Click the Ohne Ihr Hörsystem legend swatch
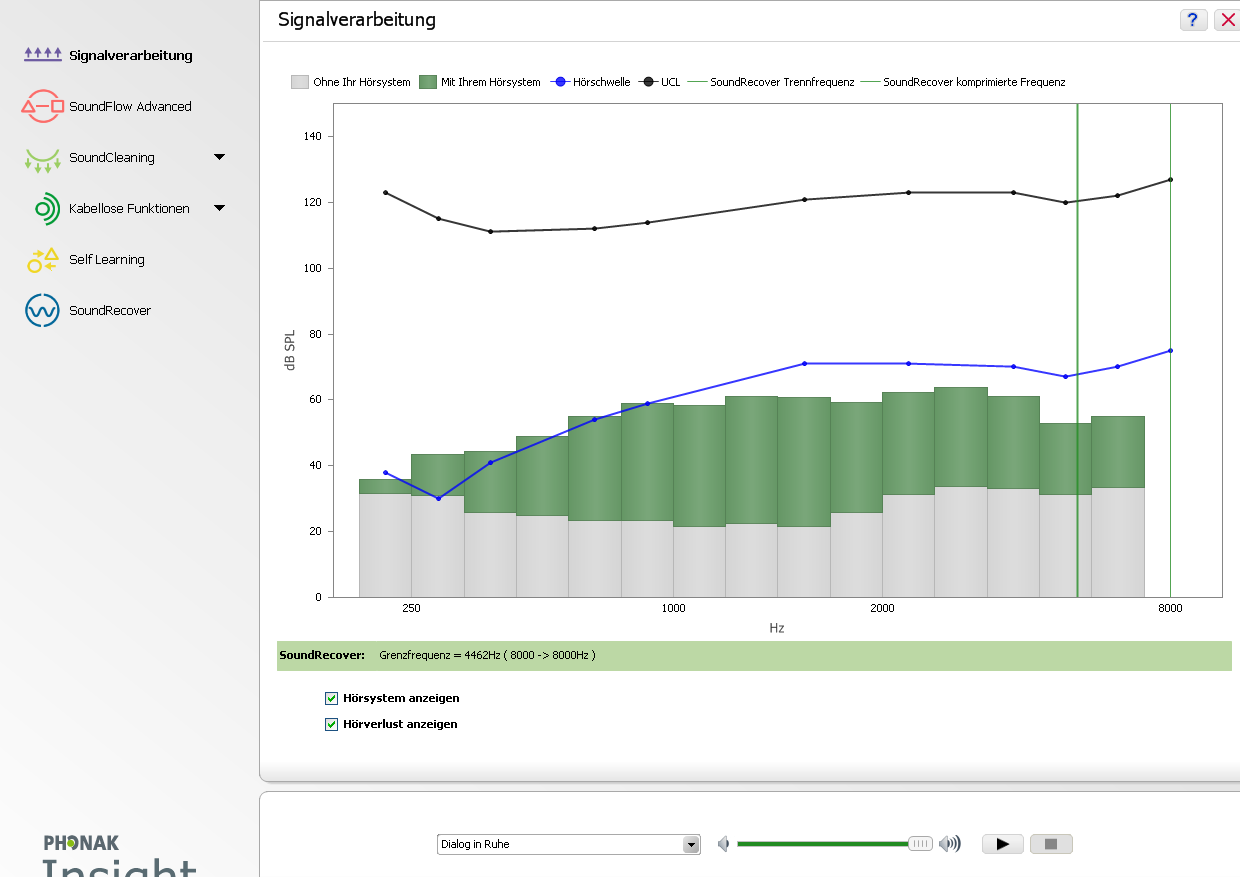The height and width of the screenshot is (877, 1240). pos(300,82)
